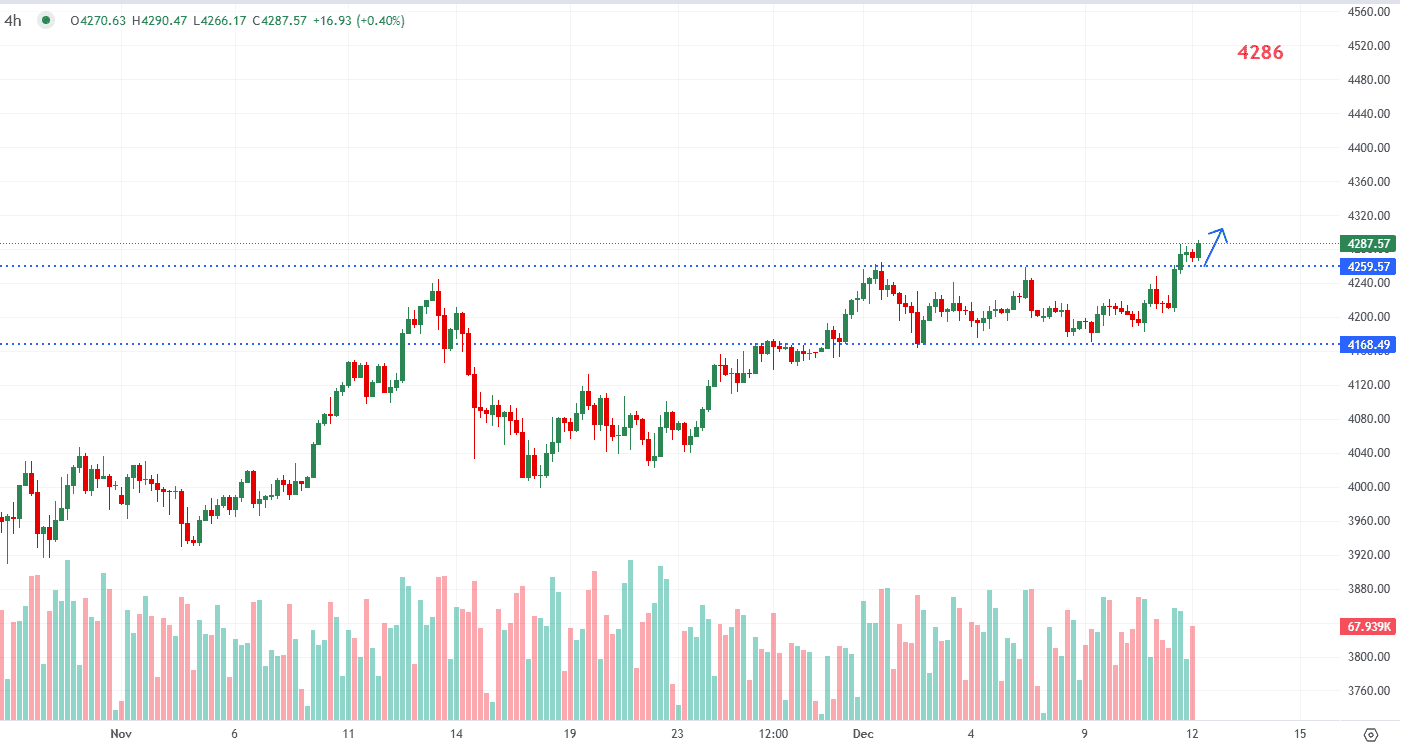The image size is (1401, 746).
Task: Click the green 4287.57 current price label
Action: [x=1369, y=244]
